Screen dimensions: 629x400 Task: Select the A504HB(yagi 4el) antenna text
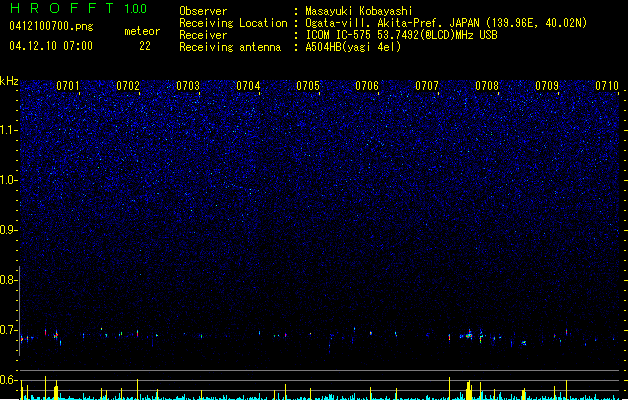pos(353,47)
